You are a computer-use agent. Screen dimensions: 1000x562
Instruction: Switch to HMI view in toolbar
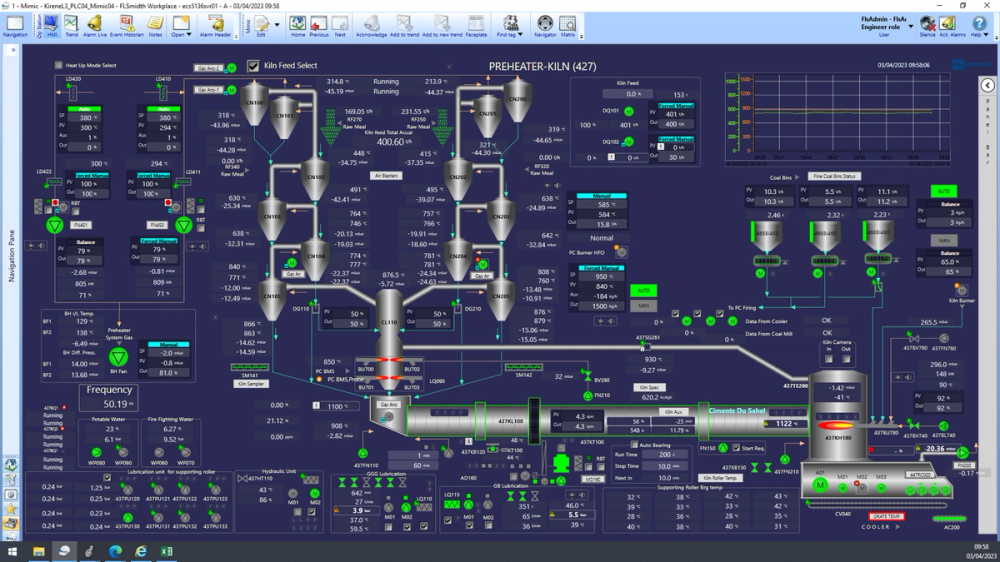coord(52,26)
